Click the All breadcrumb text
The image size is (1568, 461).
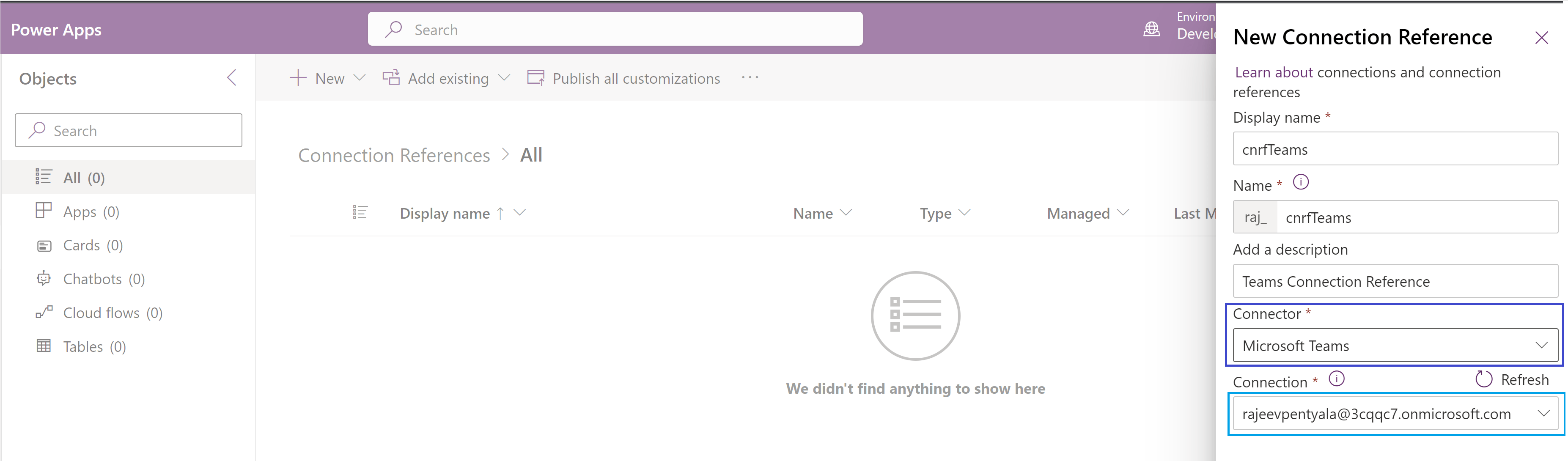[531, 155]
